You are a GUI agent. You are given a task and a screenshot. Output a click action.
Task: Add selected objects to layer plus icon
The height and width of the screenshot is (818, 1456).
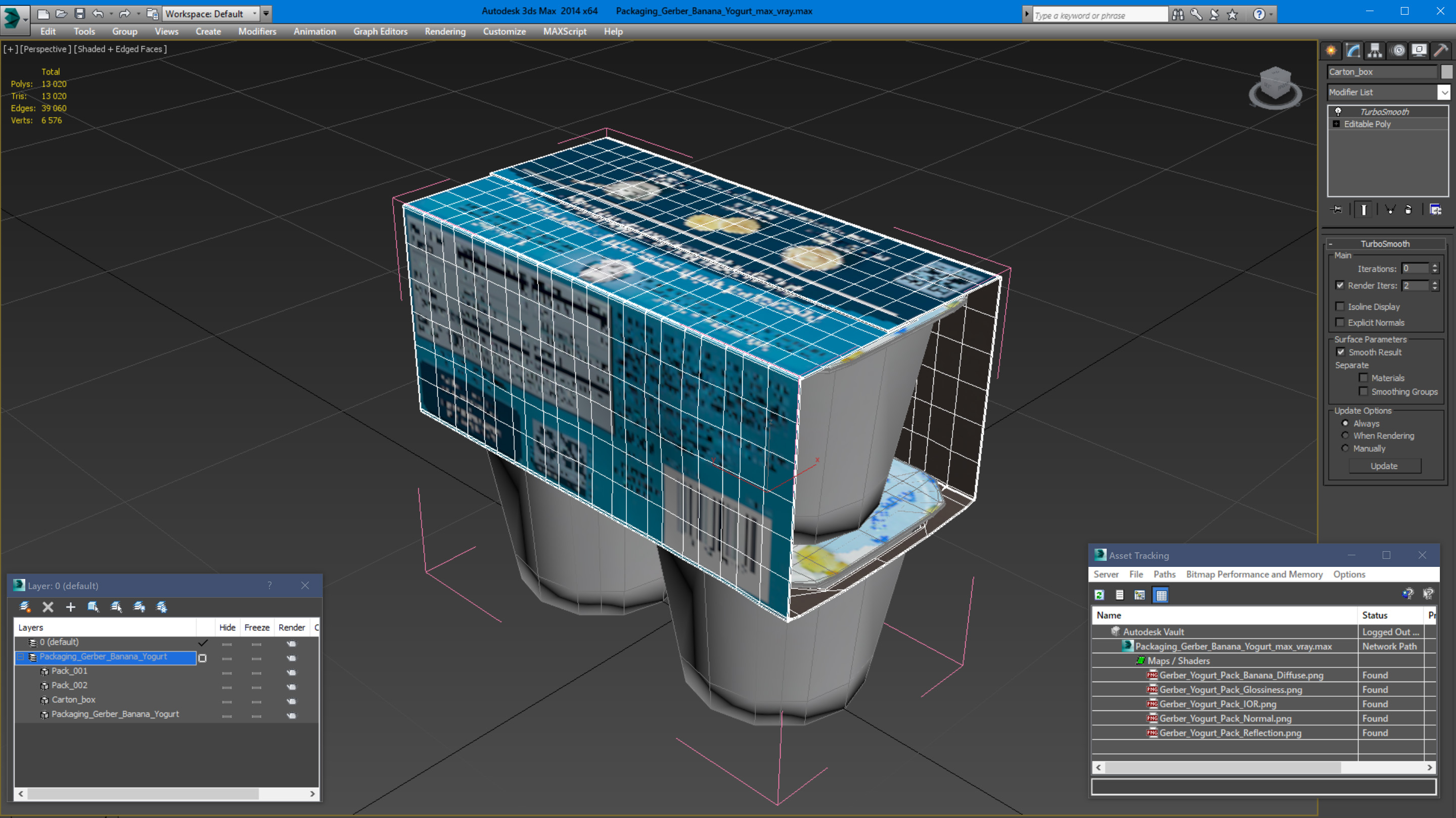coord(71,607)
